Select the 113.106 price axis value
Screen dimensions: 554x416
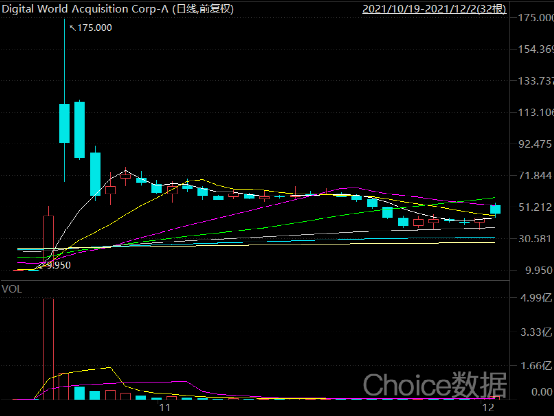tap(536, 112)
